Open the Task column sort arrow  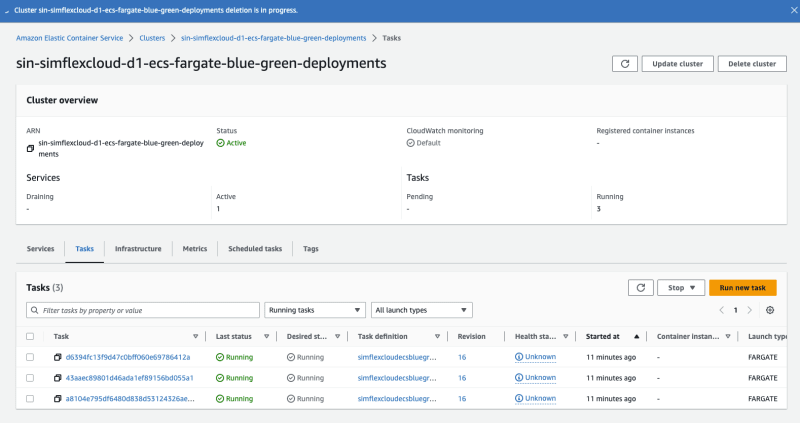click(x=195, y=336)
